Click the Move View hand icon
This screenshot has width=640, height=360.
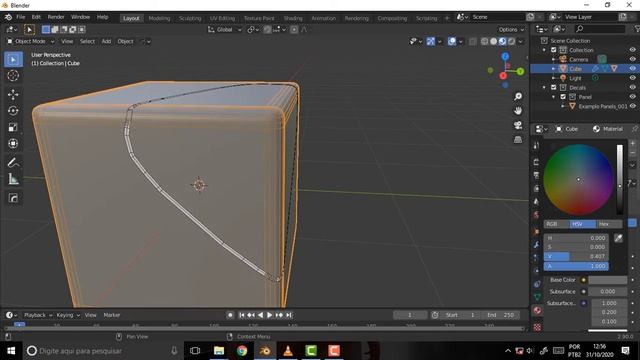click(518, 111)
